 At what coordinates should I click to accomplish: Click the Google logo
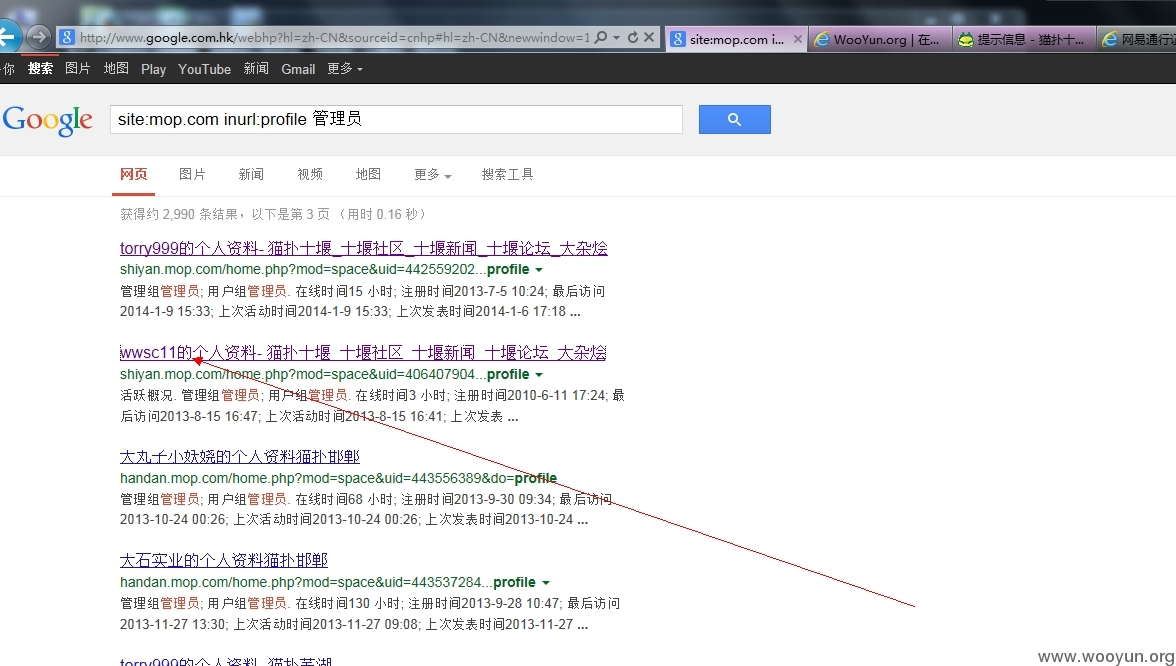[x=48, y=121]
